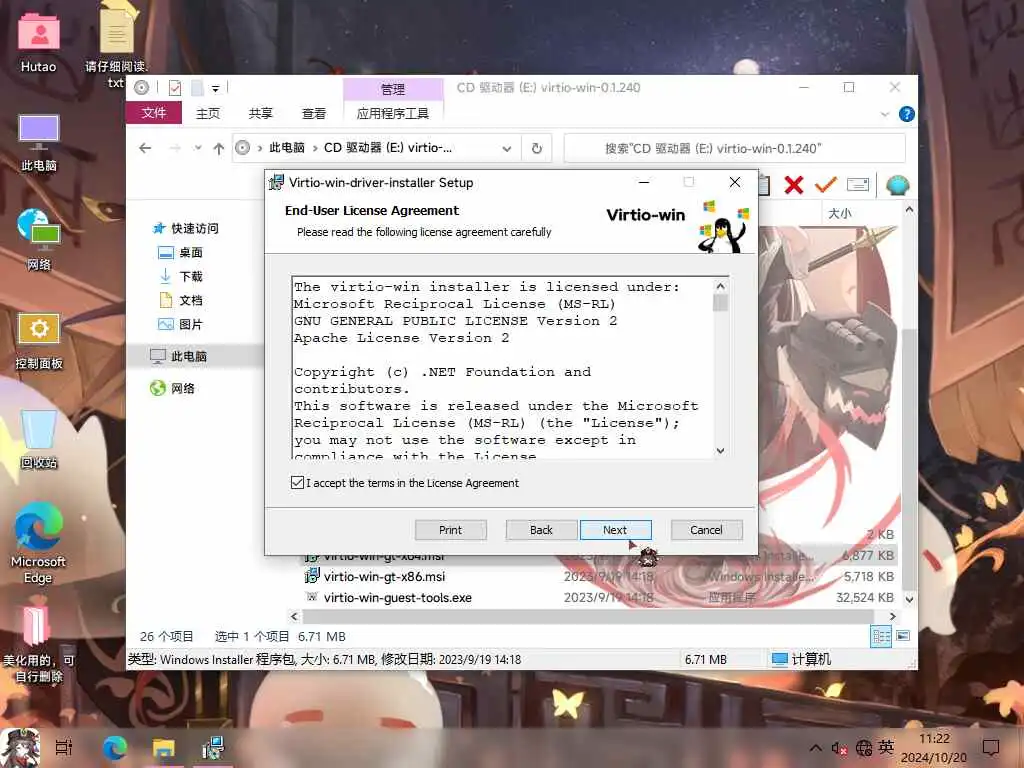Click Back in the installer dialog

pos(541,530)
